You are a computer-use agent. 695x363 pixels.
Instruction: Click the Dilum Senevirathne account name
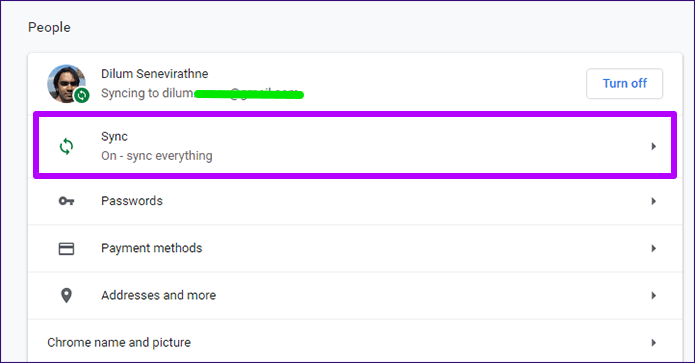tap(155, 74)
